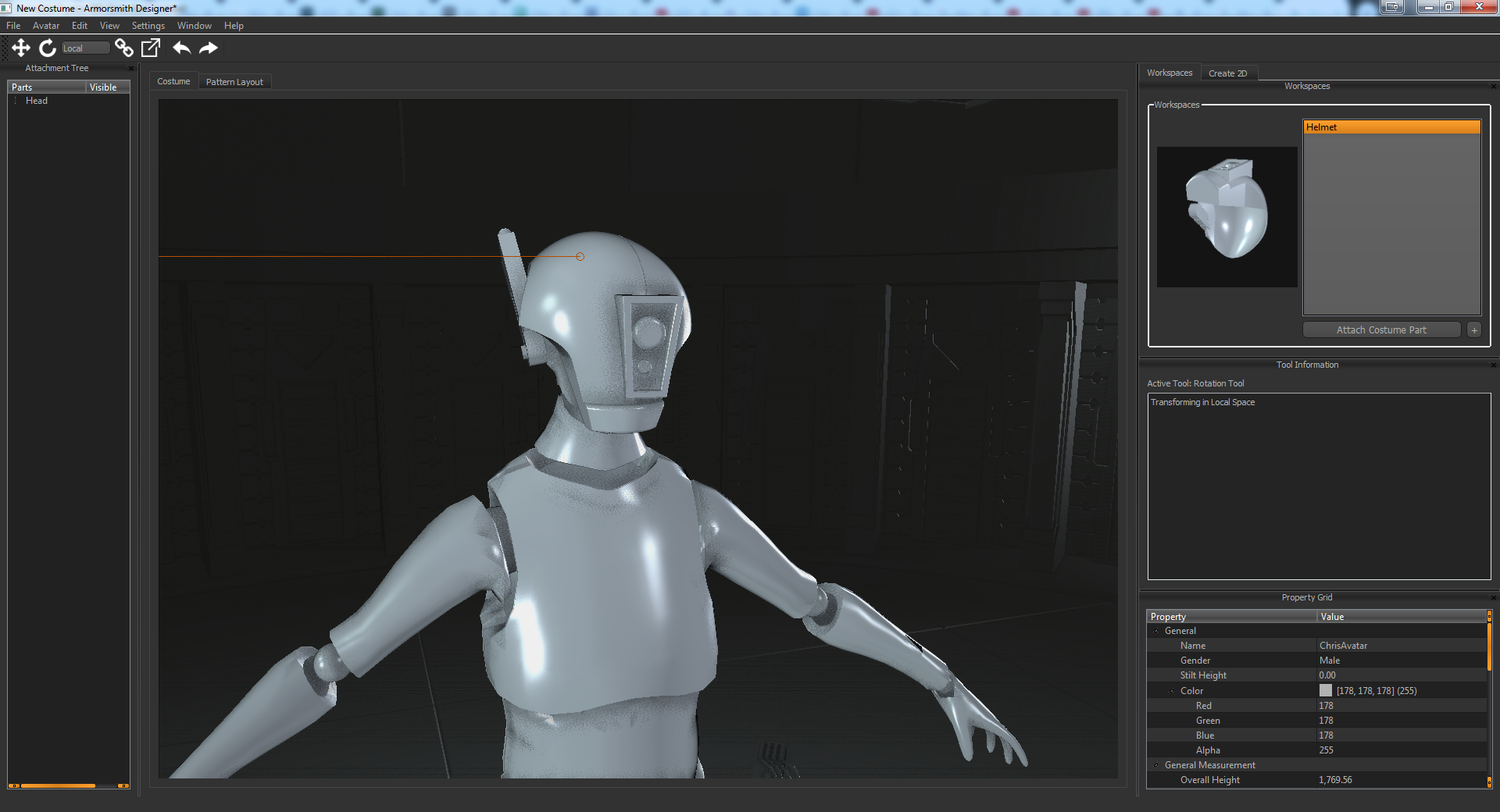Open the Avatar menu
This screenshot has height=812, width=1500.
(45, 26)
